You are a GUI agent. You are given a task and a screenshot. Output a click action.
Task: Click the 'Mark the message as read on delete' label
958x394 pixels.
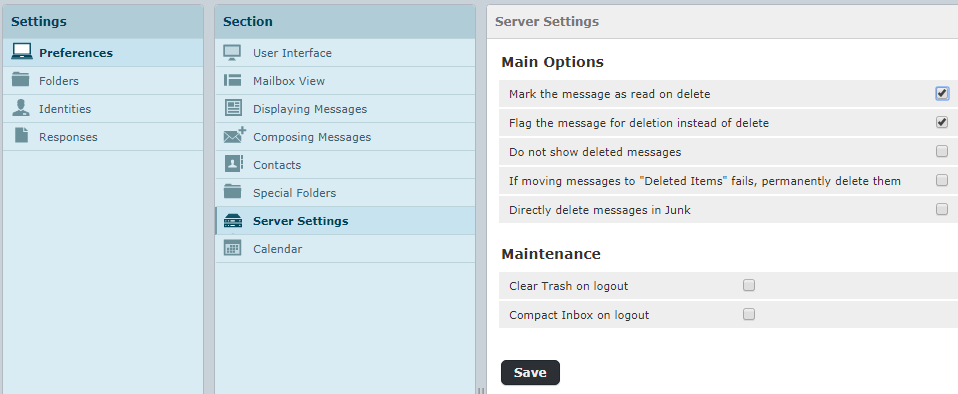pos(610,94)
